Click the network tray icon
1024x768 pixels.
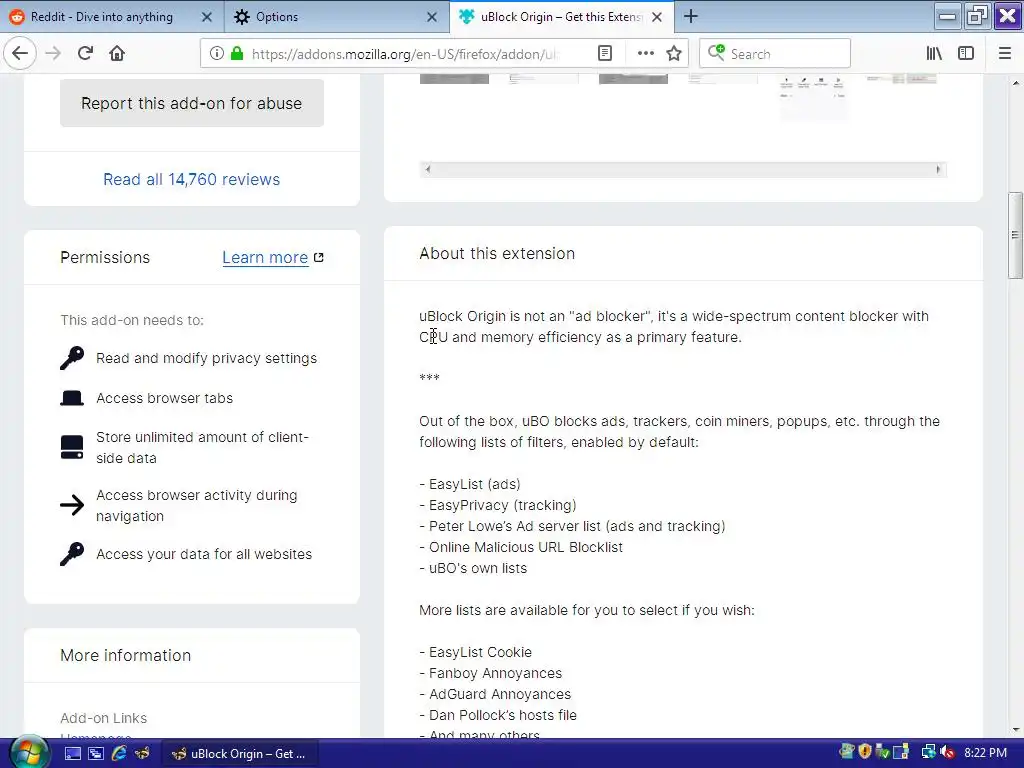(x=928, y=753)
